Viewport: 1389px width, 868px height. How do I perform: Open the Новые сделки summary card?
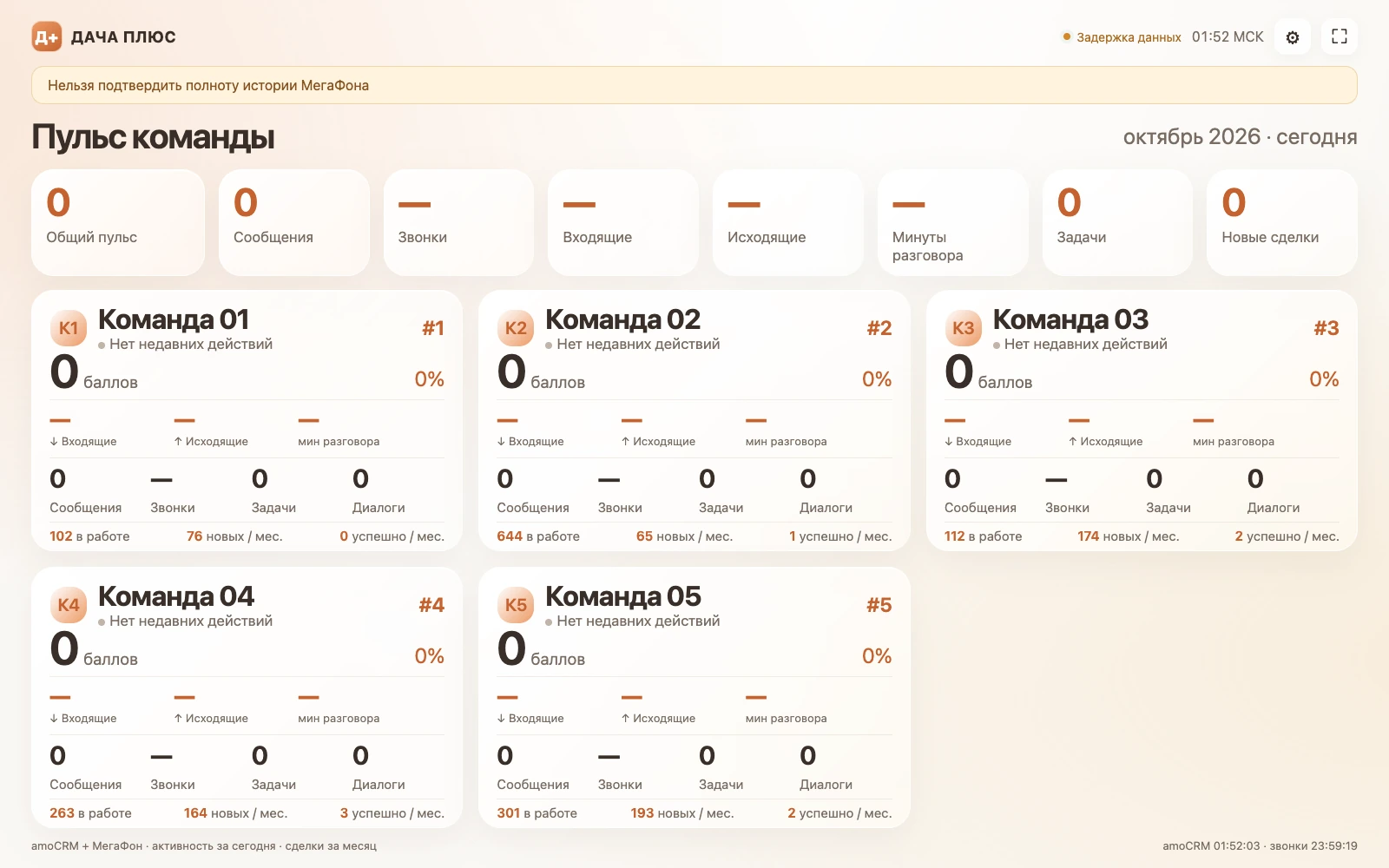(x=1281, y=222)
